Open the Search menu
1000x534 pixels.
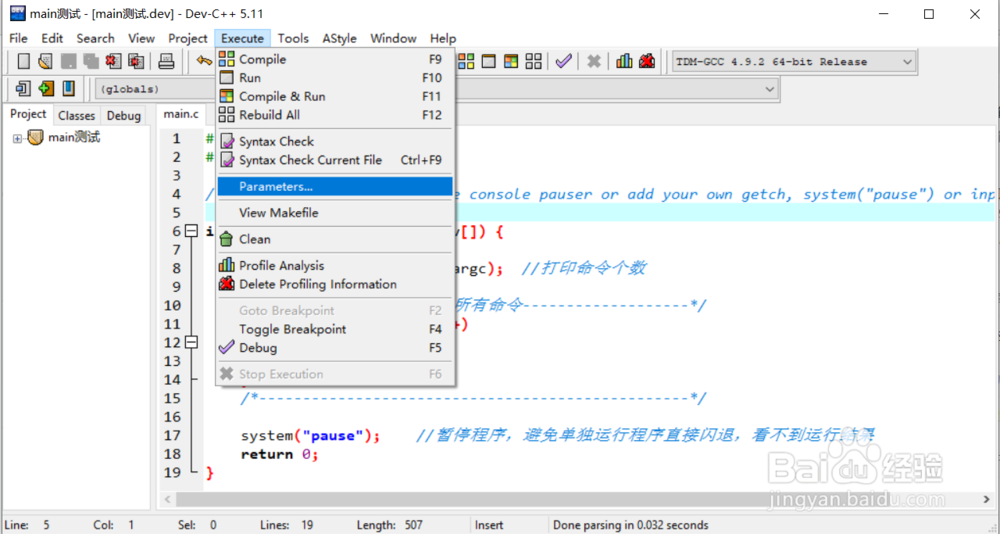(x=96, y=38)
